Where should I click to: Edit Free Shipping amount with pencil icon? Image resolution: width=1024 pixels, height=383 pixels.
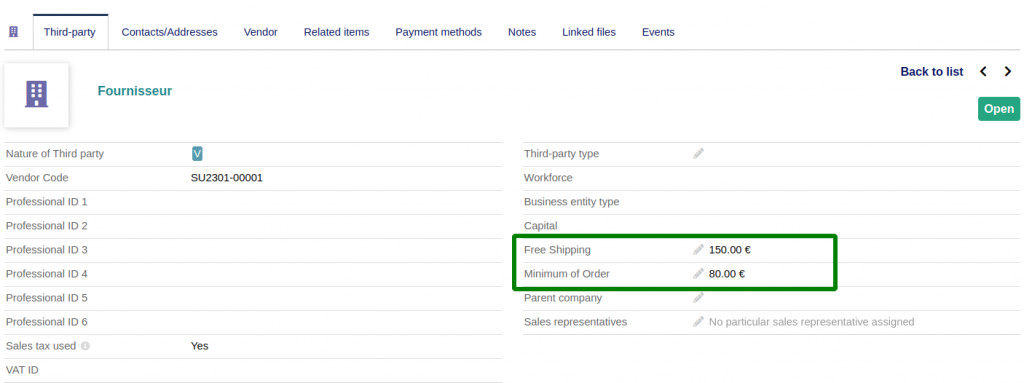(698, 250)
